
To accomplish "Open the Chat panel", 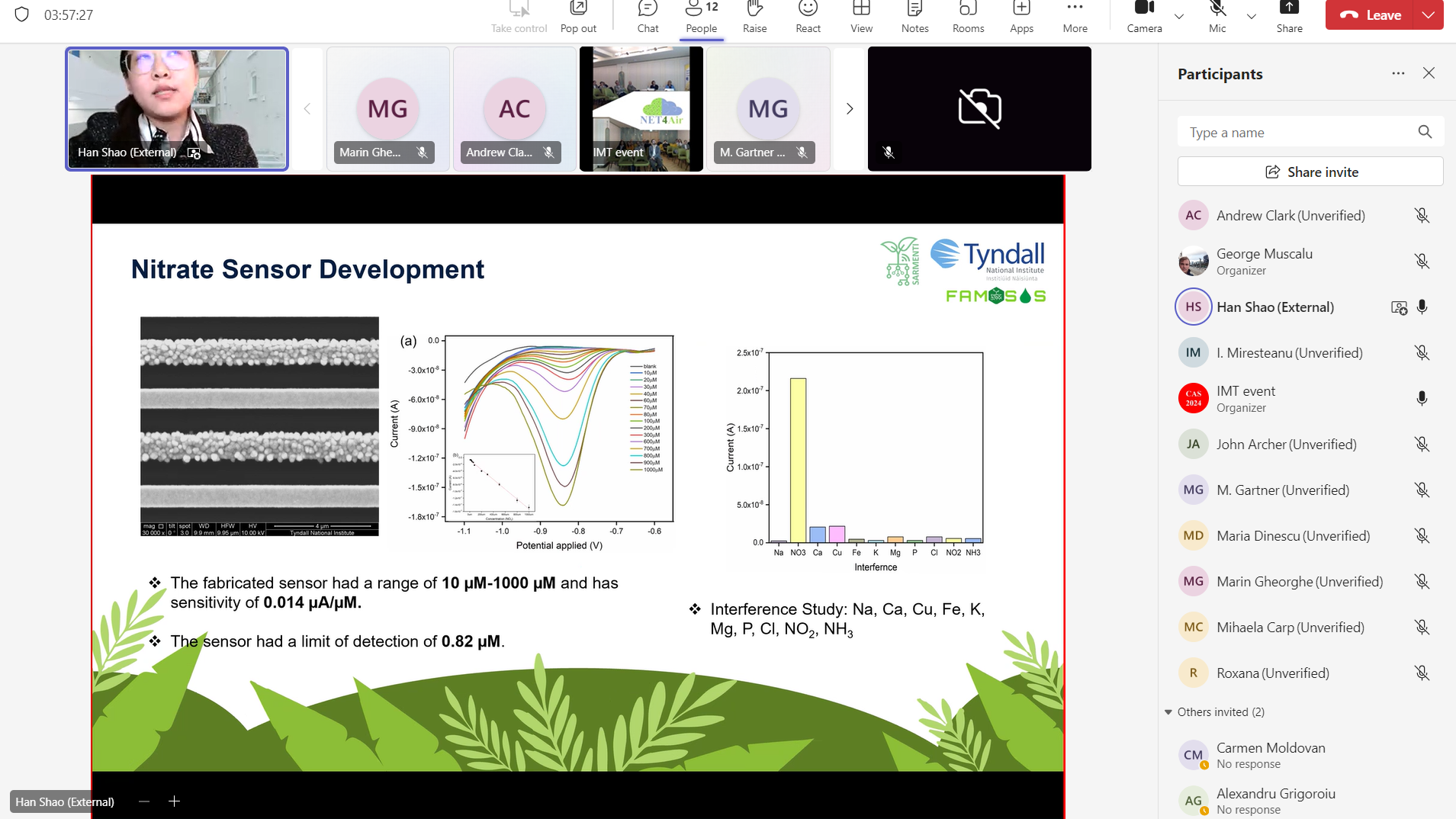I will pos(648,17).
